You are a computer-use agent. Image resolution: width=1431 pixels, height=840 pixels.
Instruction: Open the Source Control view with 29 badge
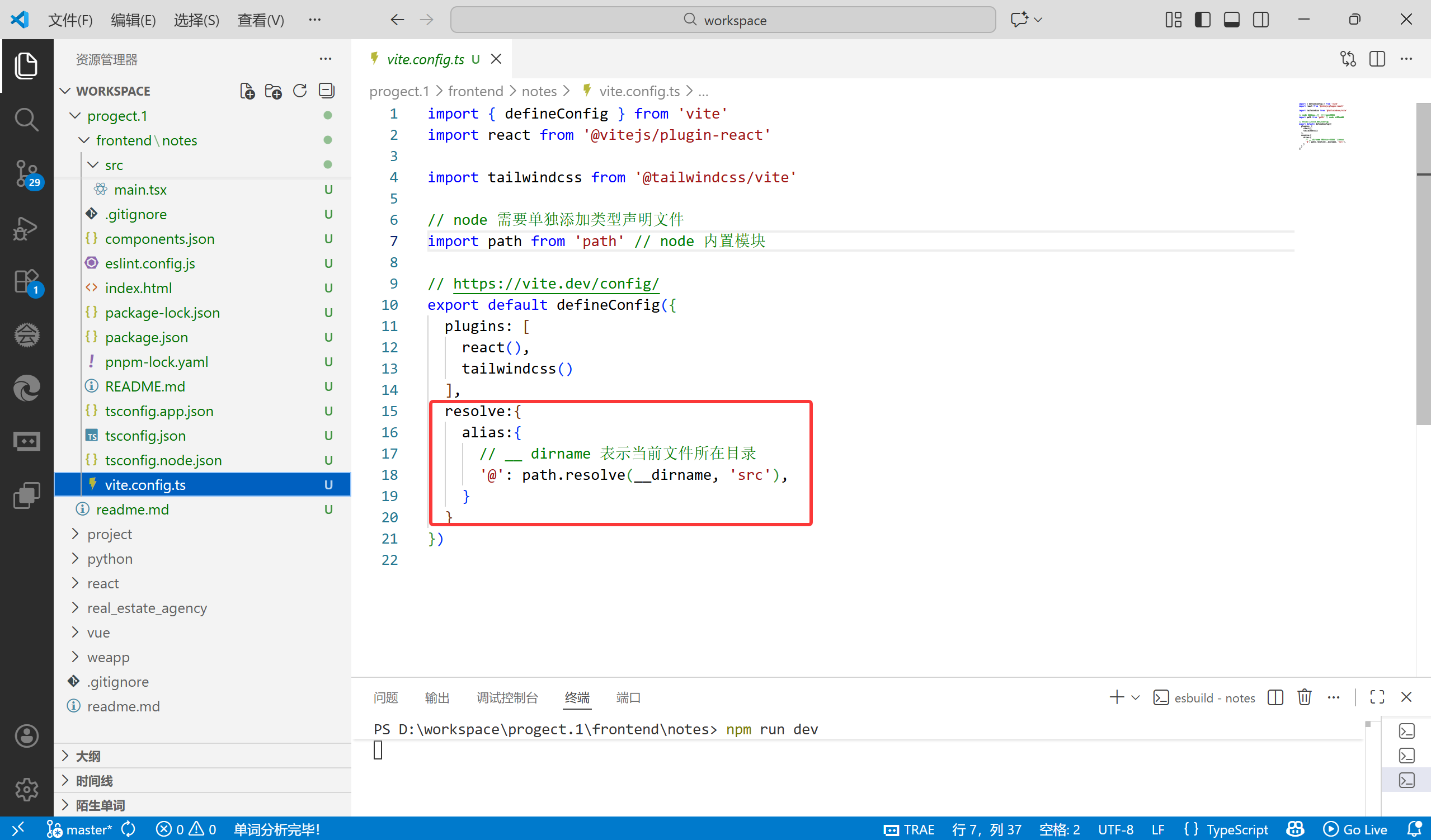pyautogui.click(x=26, y=173)
